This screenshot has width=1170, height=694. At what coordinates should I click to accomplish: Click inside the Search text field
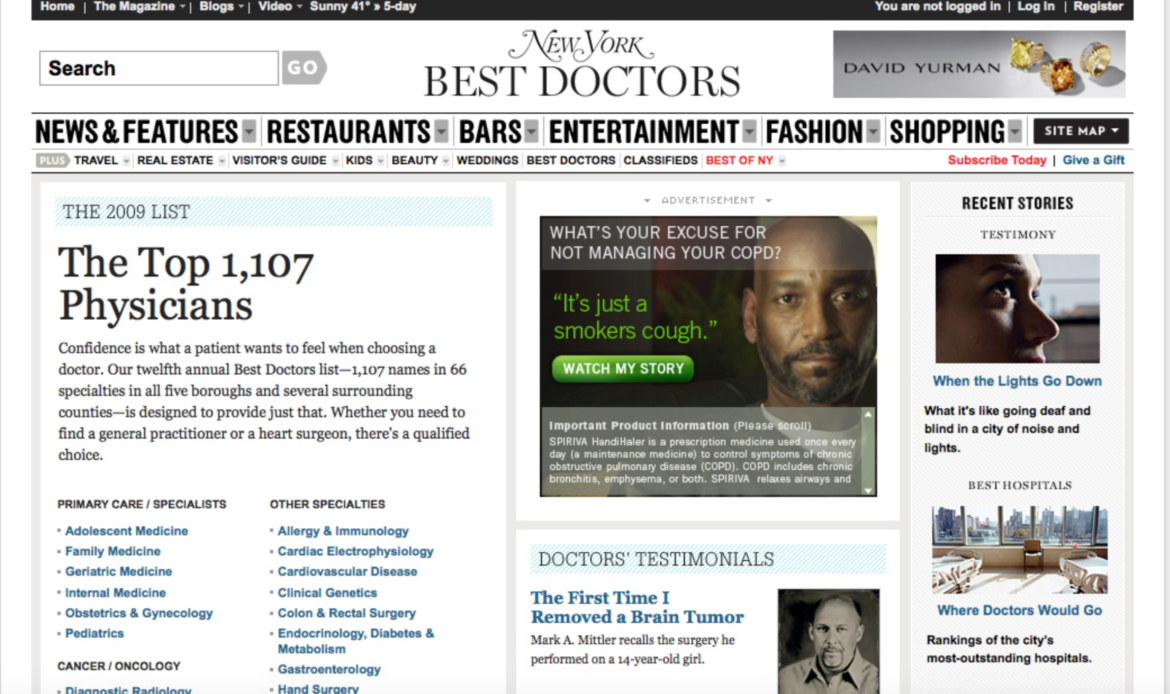159,68
